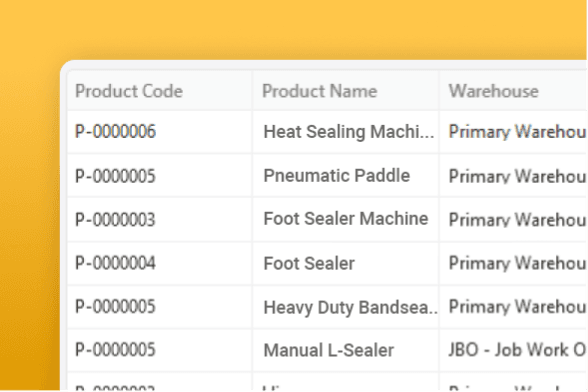Select product code P-0000006

116,132
